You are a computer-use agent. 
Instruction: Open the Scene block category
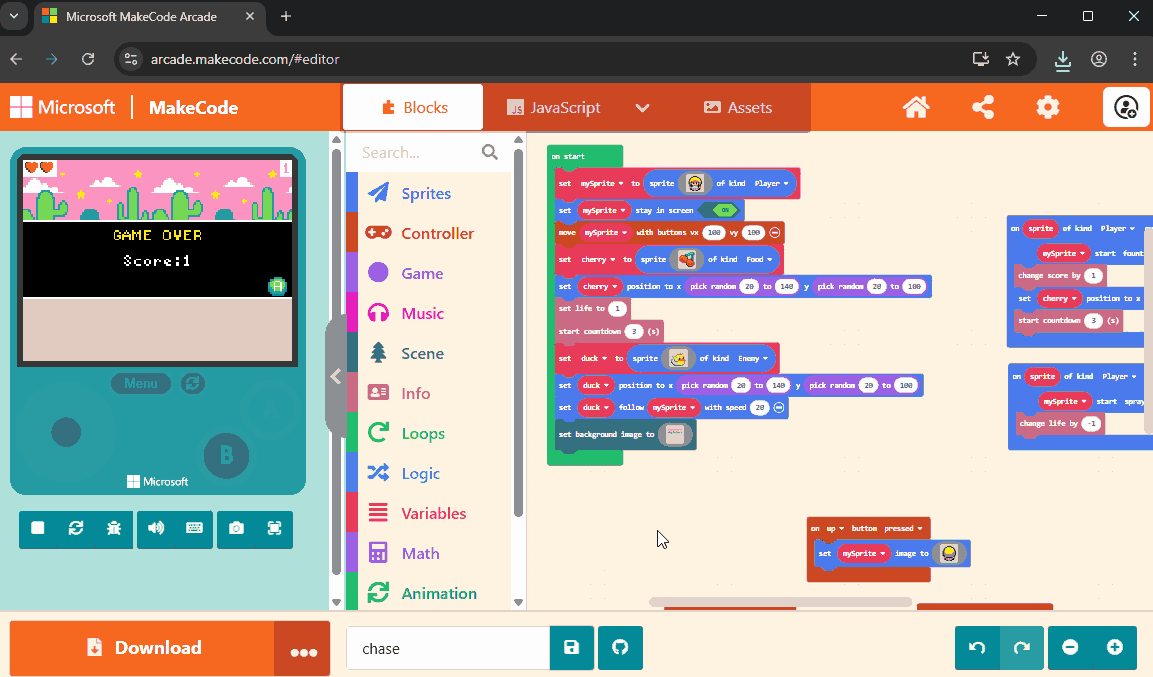click(428, 354)
